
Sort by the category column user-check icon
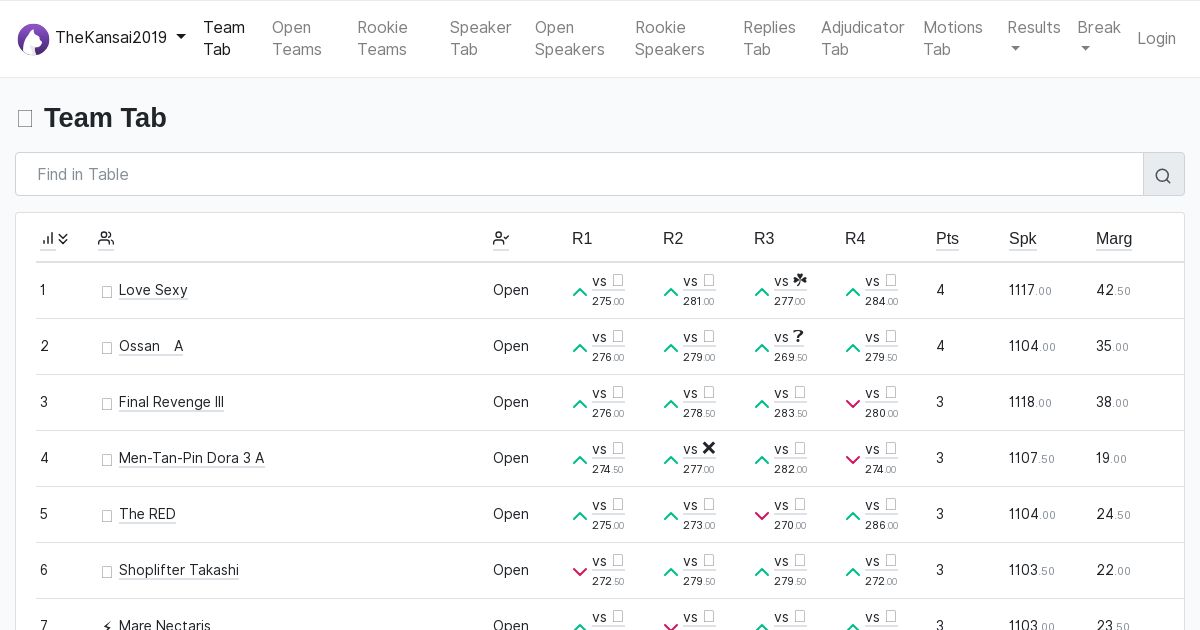click(501, 239)
